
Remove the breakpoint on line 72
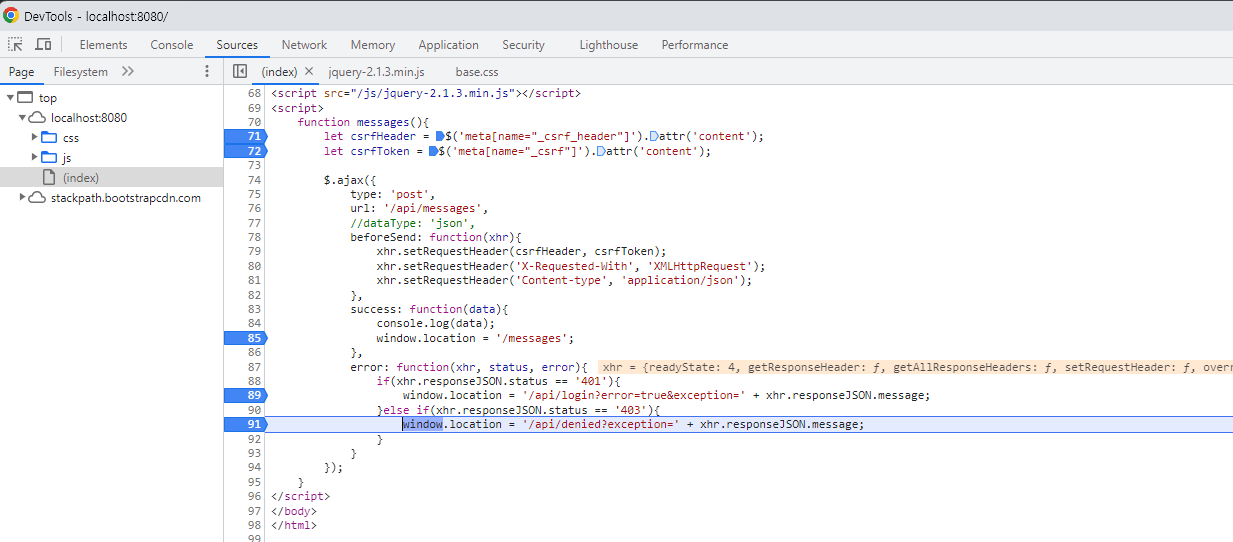[246, 151]
